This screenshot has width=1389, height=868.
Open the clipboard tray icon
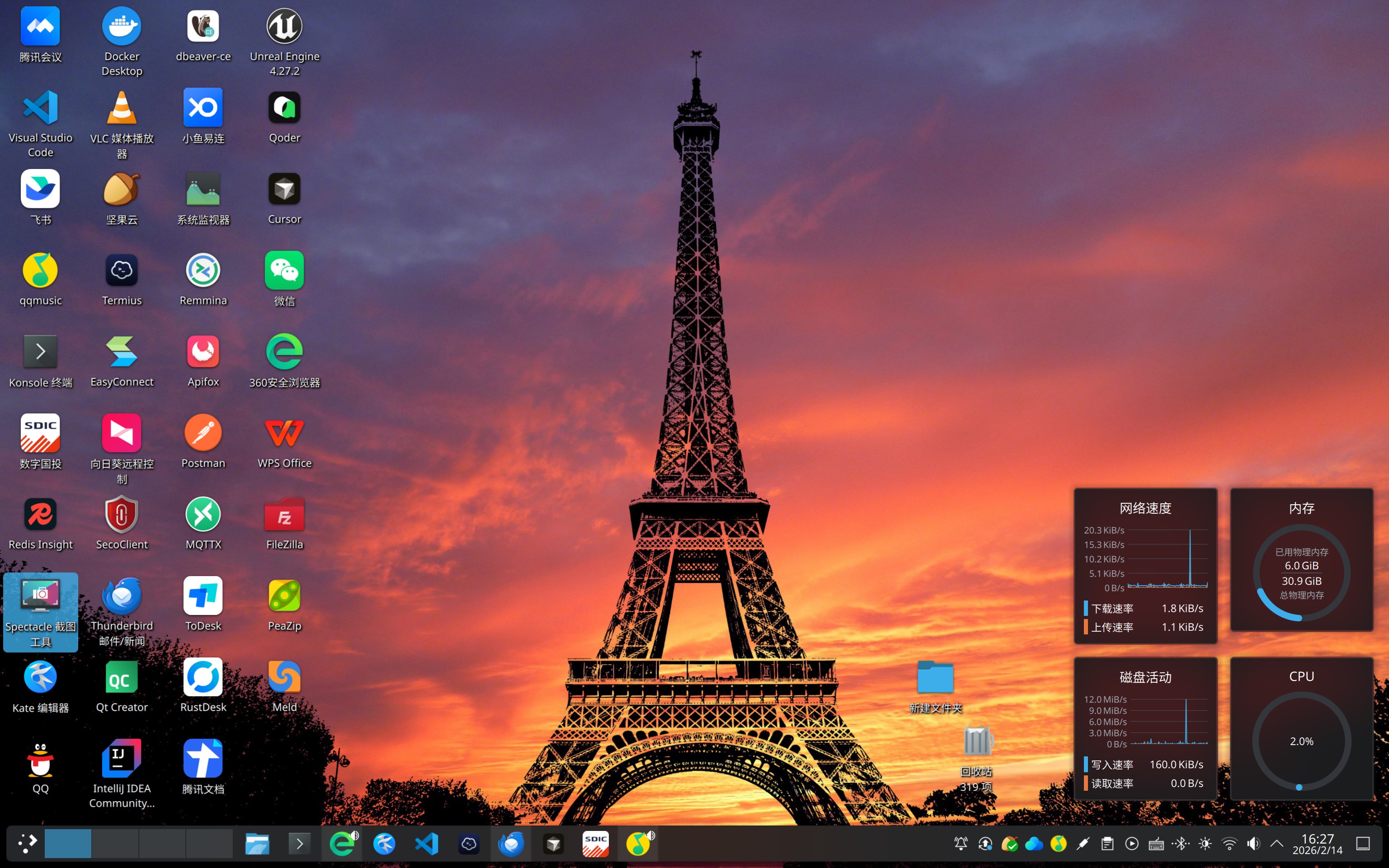click(1107, 843)
